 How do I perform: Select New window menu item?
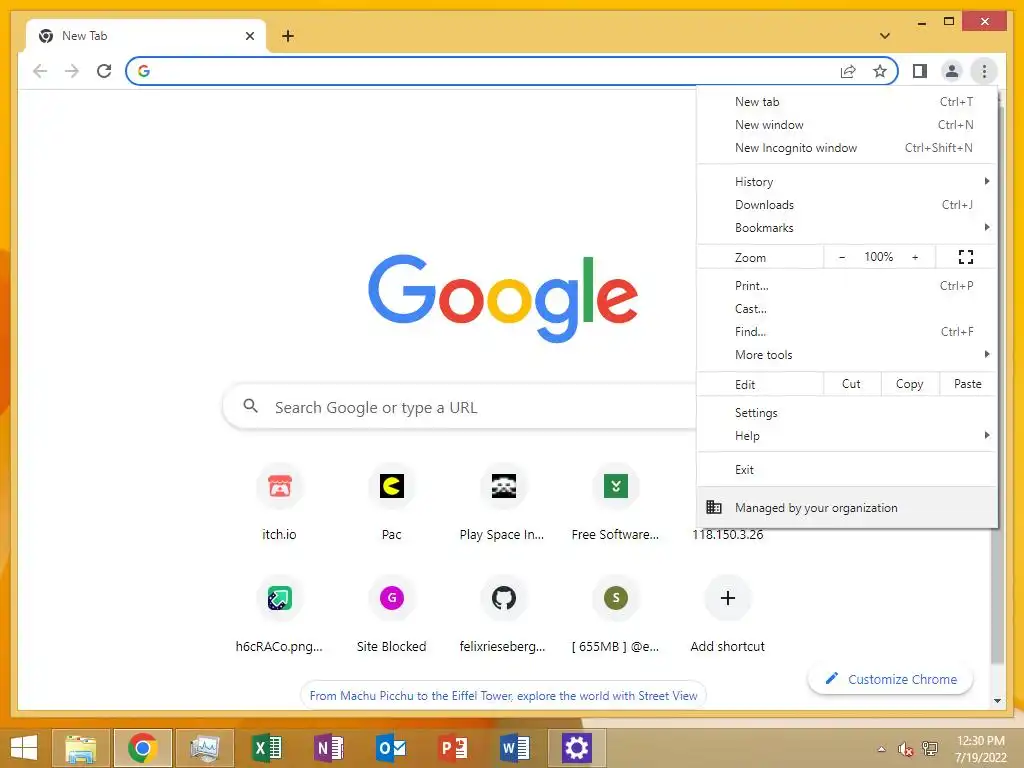[x=847, y=125]
